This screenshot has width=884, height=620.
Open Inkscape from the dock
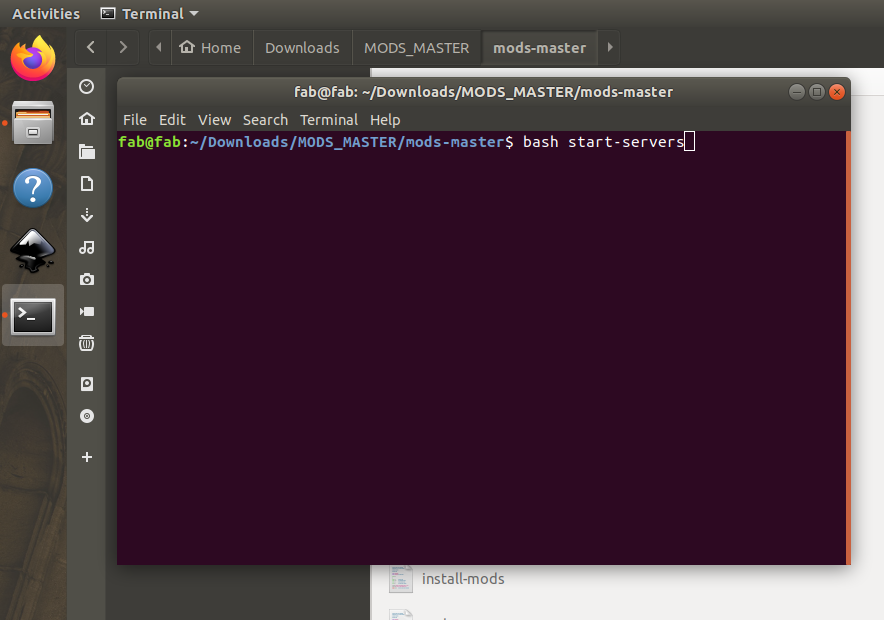point(33,252)
